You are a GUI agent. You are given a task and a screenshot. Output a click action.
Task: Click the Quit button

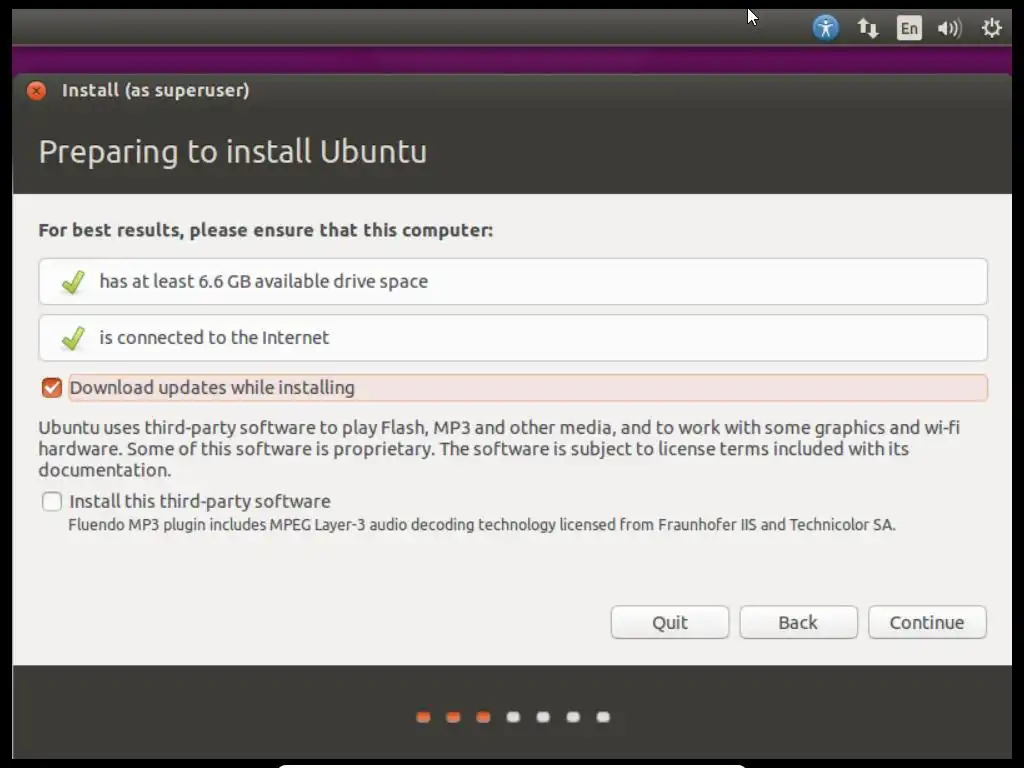coord(670,622)
